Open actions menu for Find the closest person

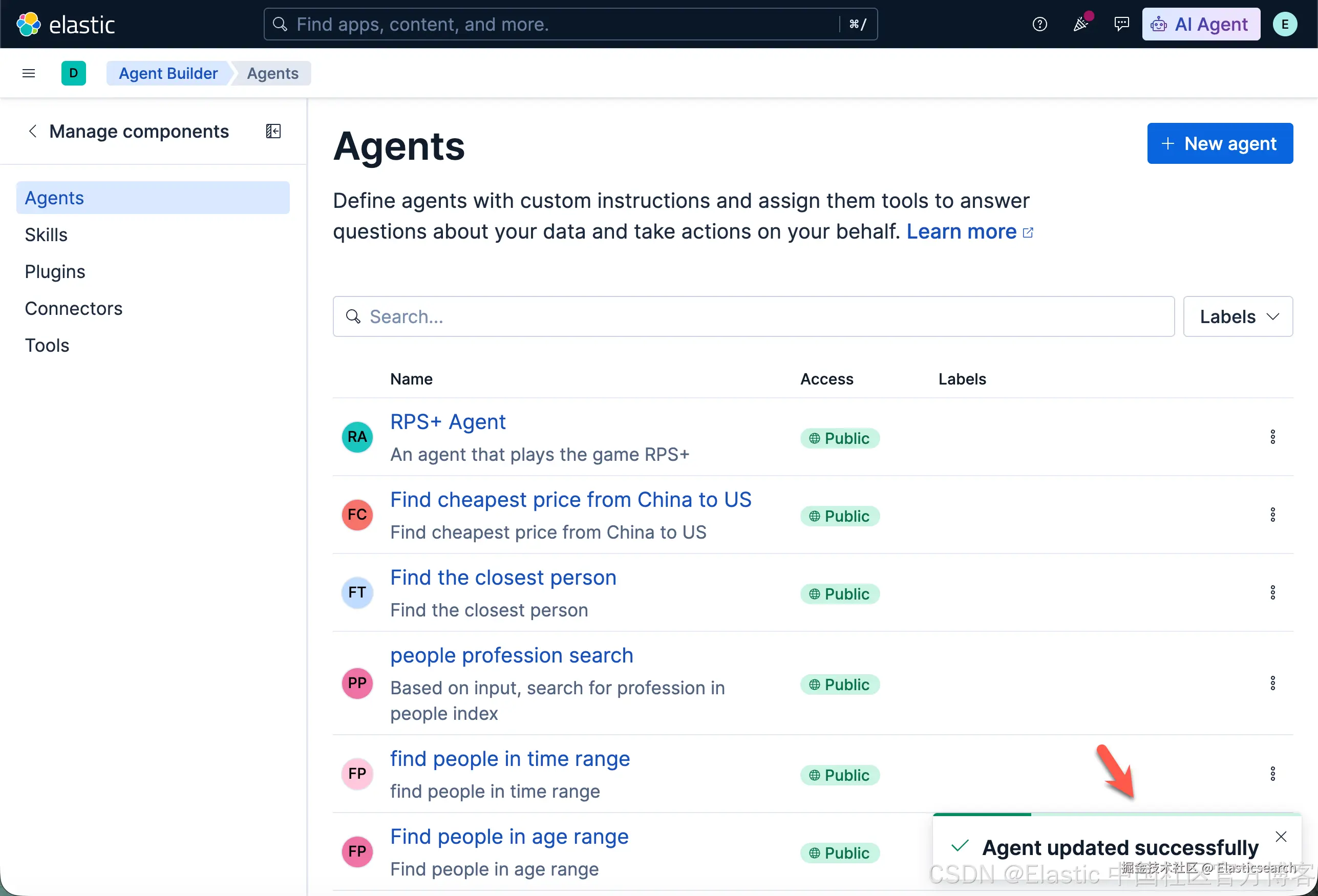[x=1272, y=592]
